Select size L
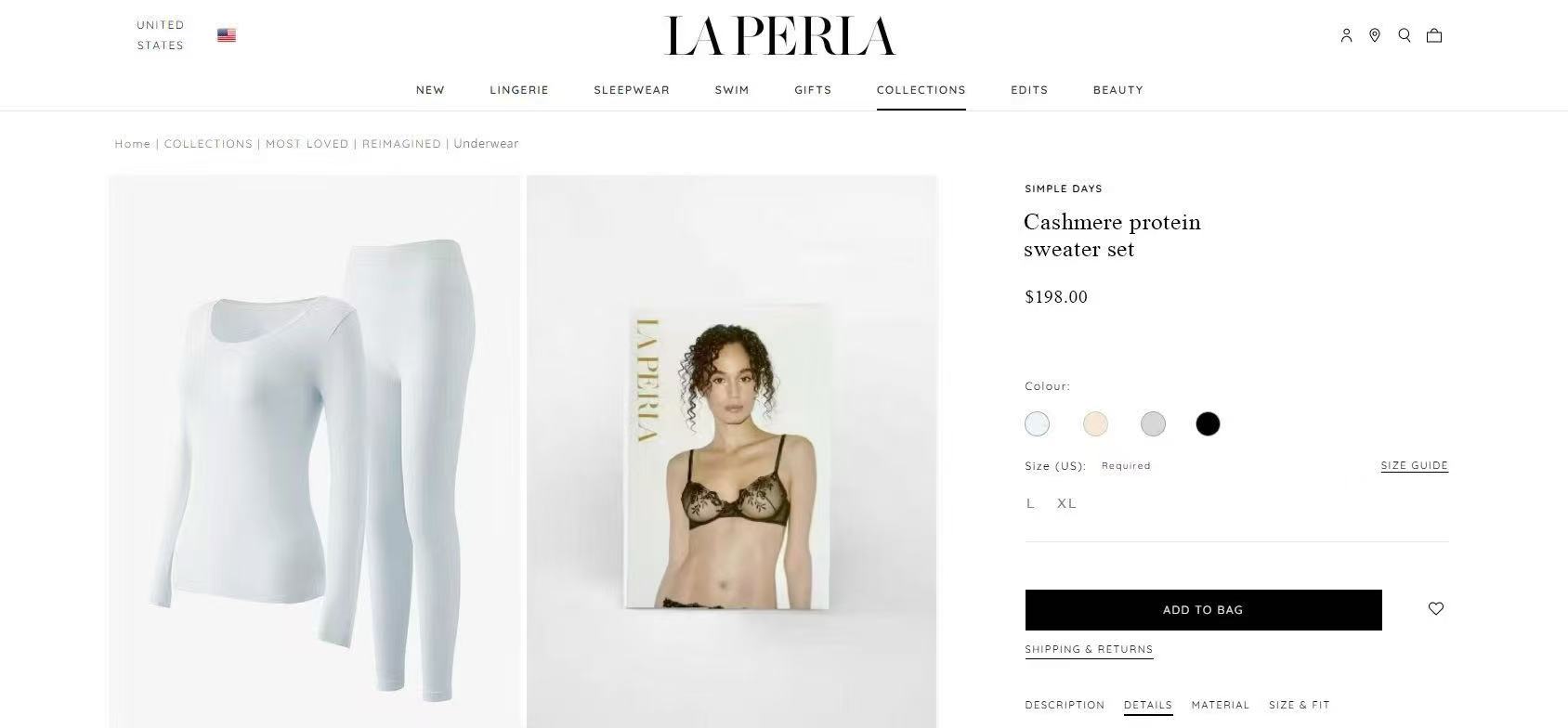 click(x=1030, y=503)
